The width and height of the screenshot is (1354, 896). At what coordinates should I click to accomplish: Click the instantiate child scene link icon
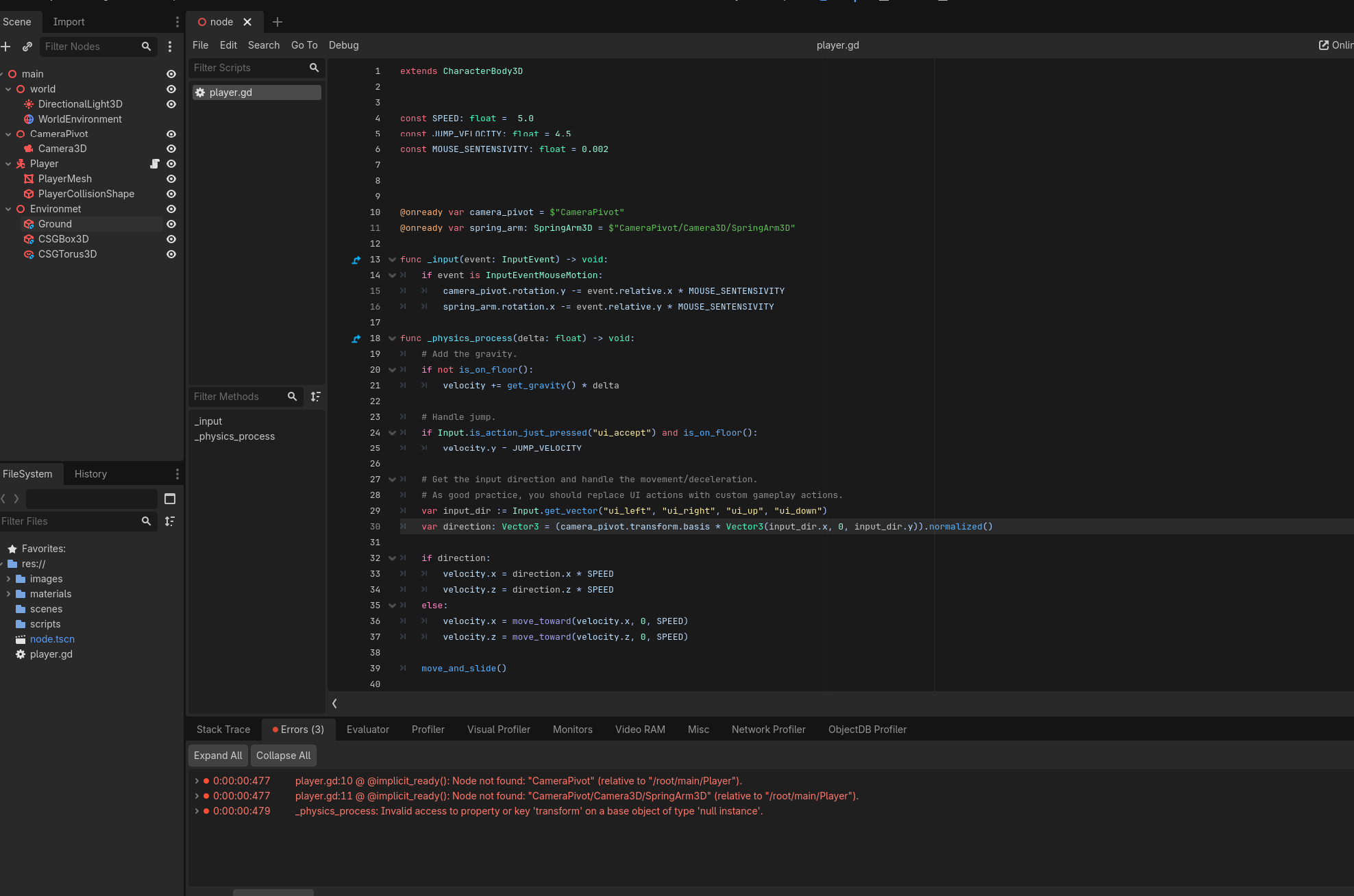pyautogui.click(x=27, y=47)
